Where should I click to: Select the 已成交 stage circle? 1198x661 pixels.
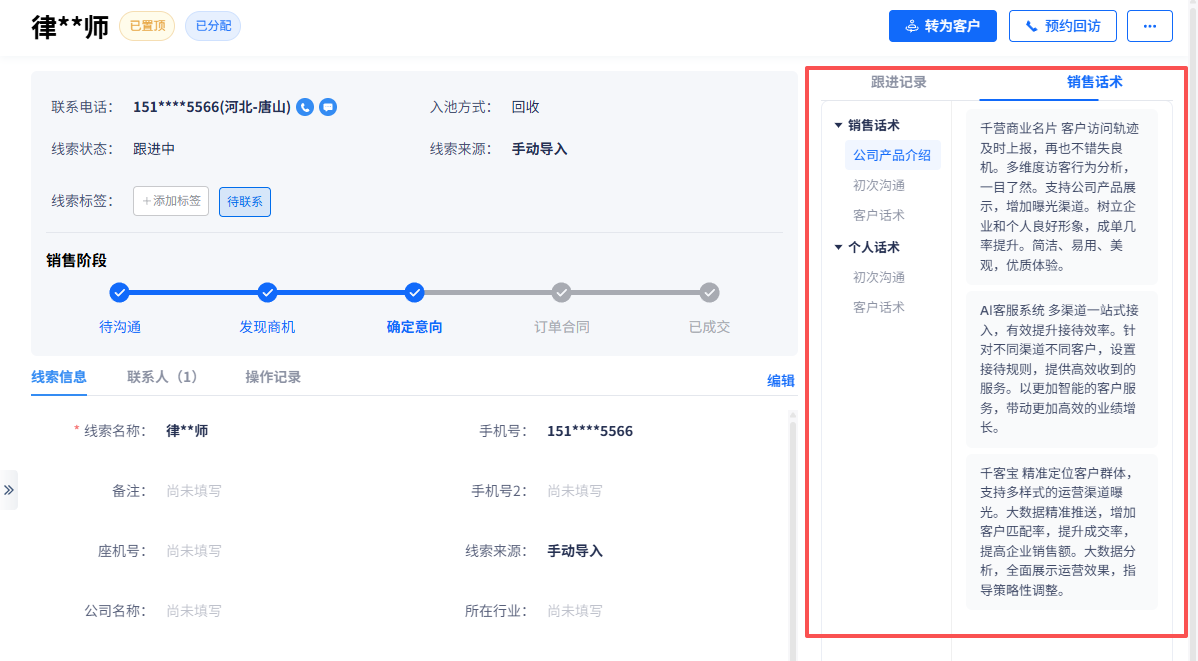click(x=709, y=293)
